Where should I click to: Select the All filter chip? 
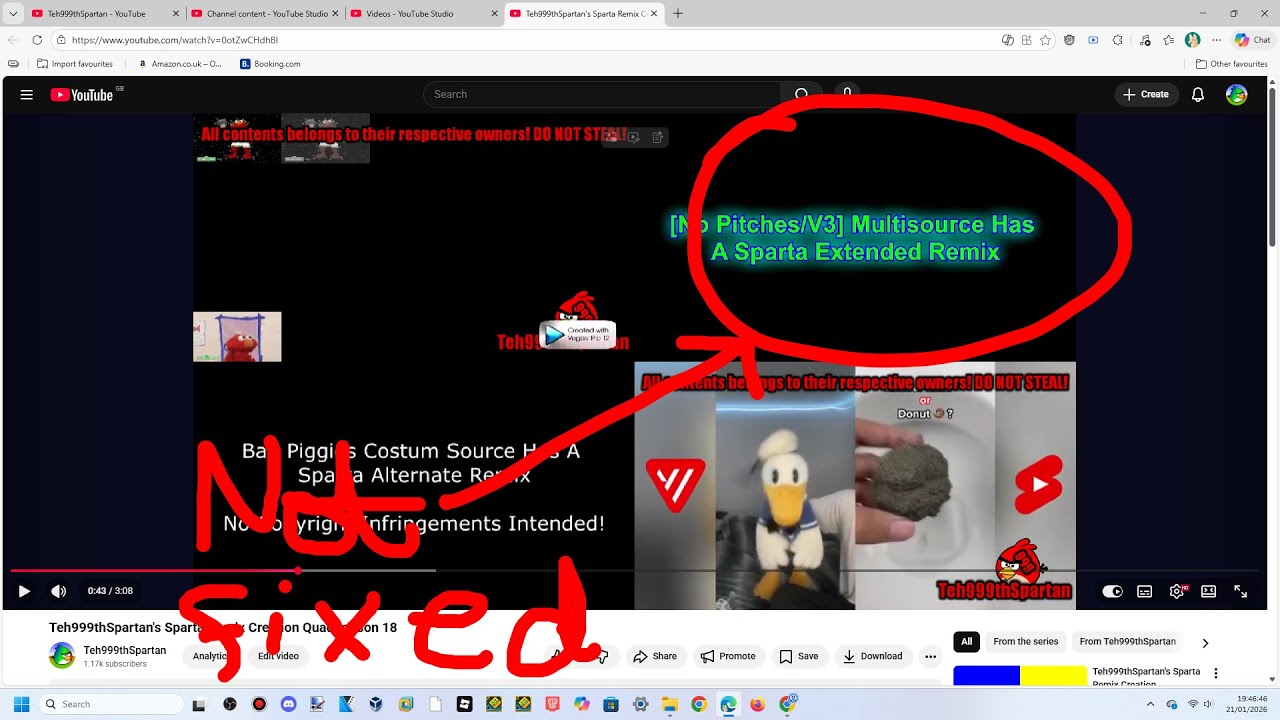[966, 642]
